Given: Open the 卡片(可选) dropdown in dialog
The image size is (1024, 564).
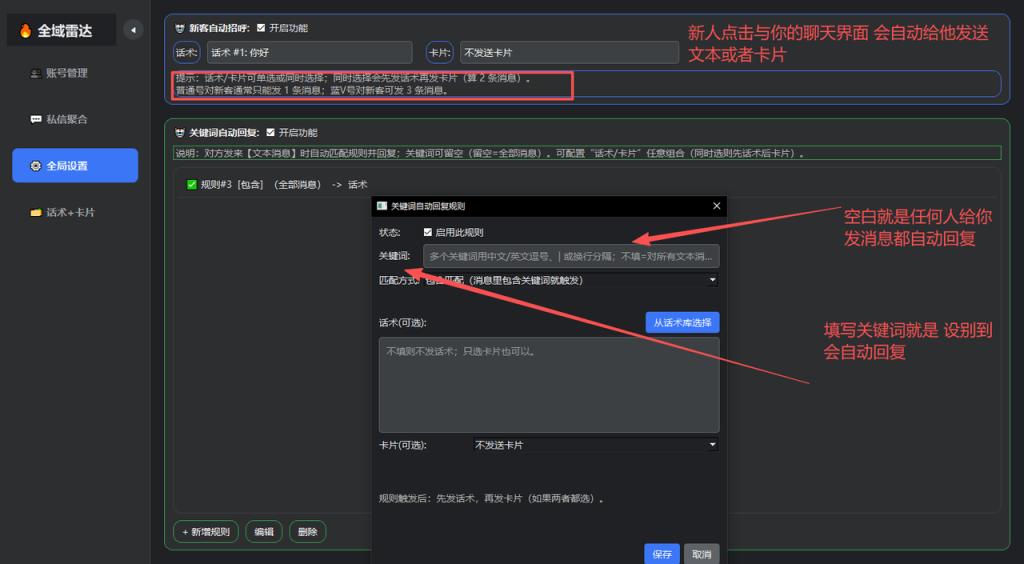Looking at the screenshot, I should pos(595,445).
